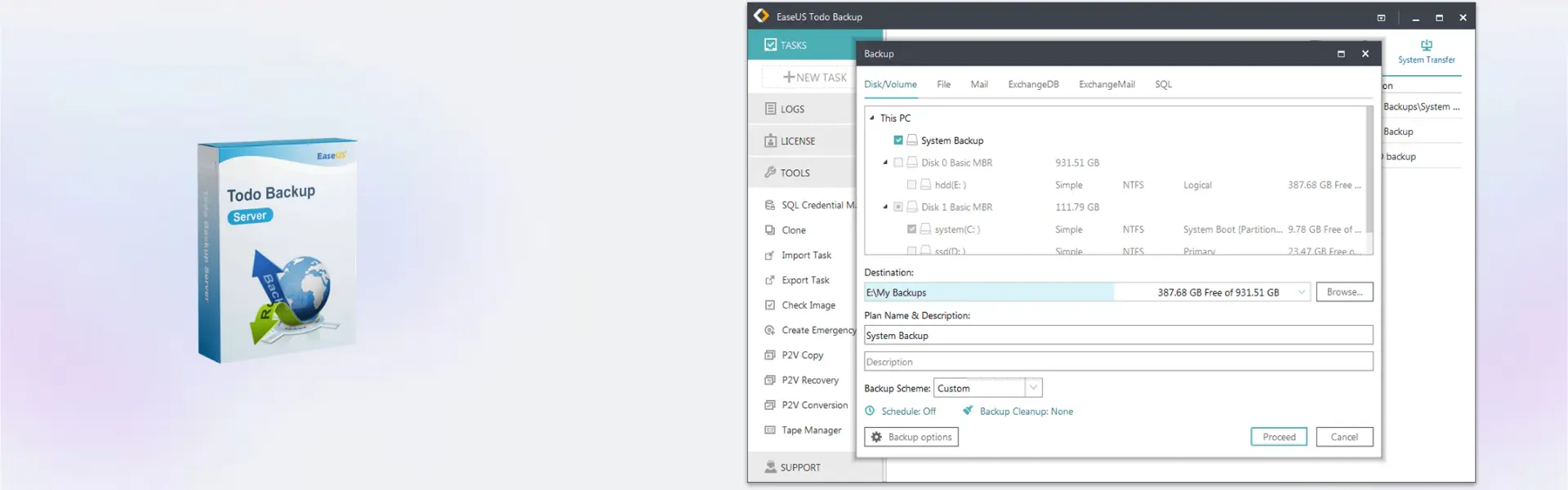Click the gear icon on Backup options
The width and height of the screenshot is (1568, 490).
pos(876,437)
